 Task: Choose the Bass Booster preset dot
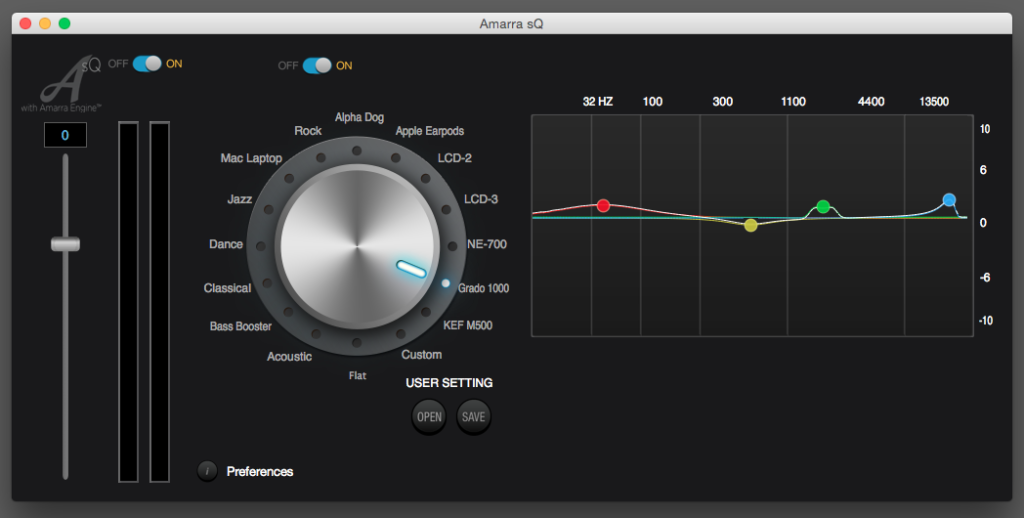(288, 312)
